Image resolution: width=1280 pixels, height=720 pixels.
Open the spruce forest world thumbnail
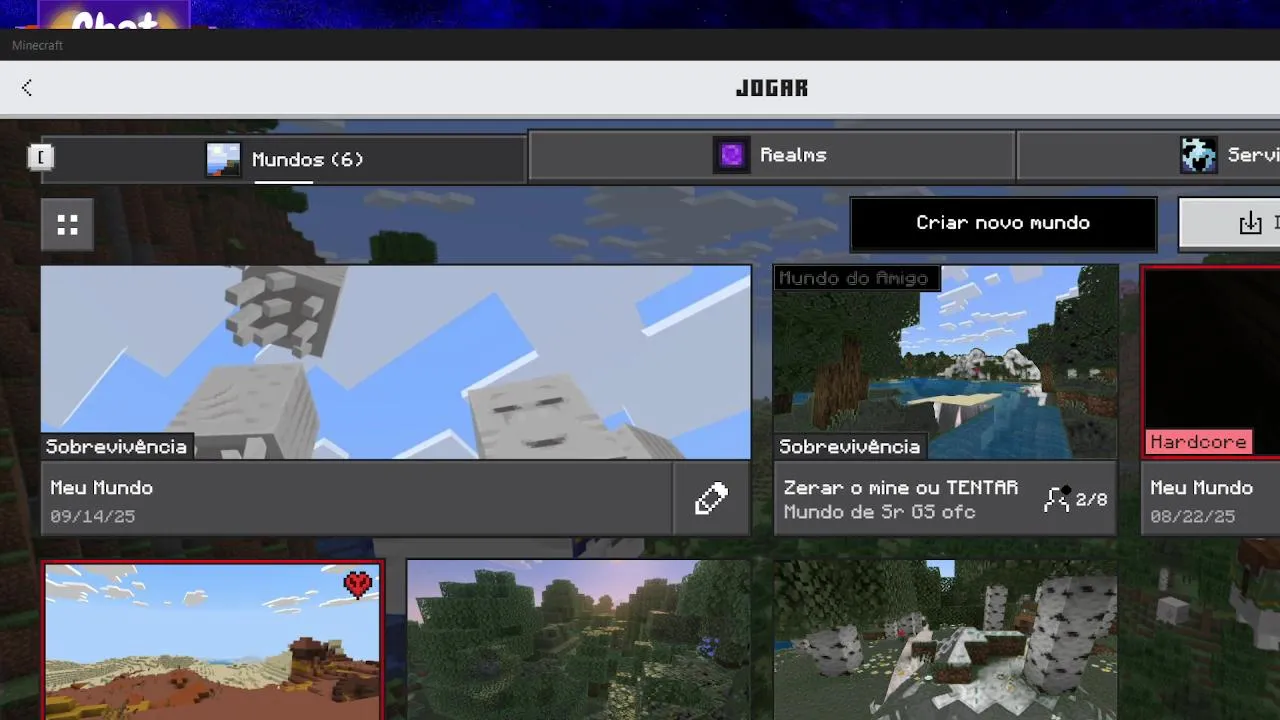(578, 640)
